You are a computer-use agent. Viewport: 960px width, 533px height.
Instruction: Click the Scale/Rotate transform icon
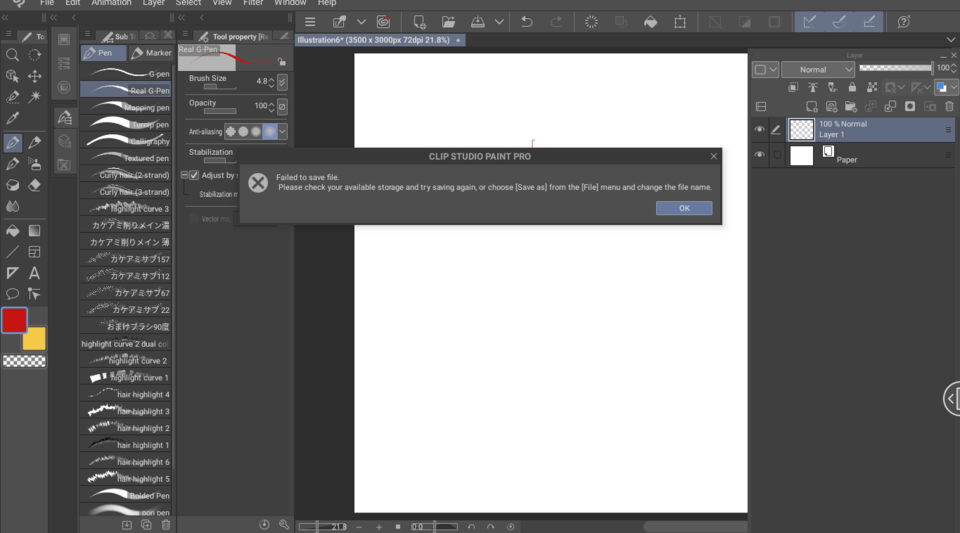[680, 22]
